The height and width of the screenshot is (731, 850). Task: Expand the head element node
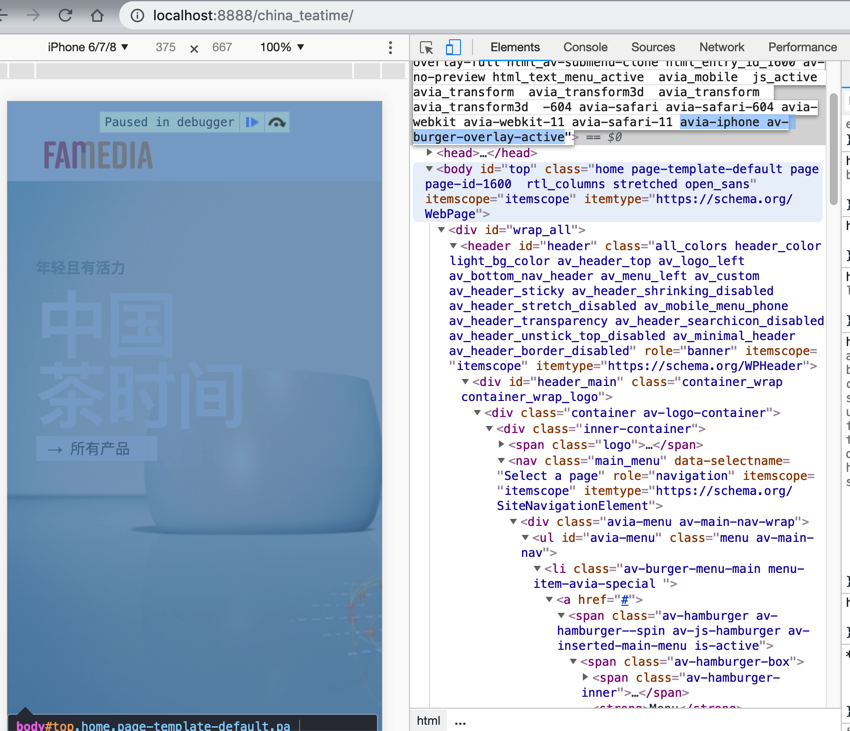tap(429, 152)
